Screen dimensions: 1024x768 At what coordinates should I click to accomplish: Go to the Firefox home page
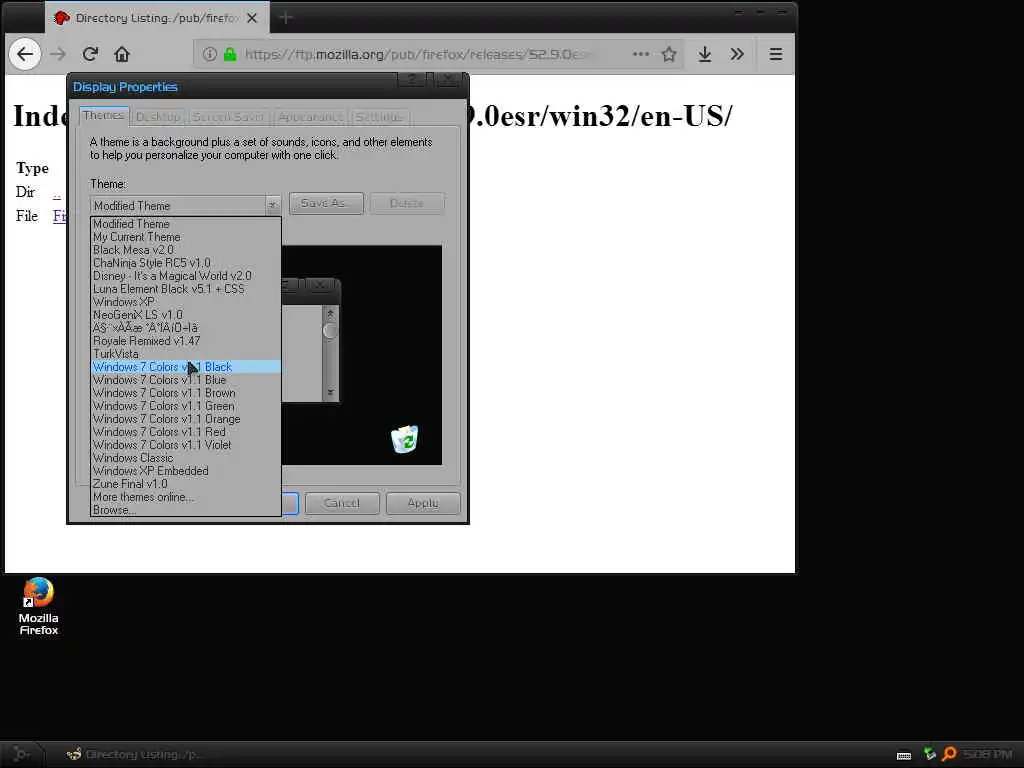pos(122,54)
